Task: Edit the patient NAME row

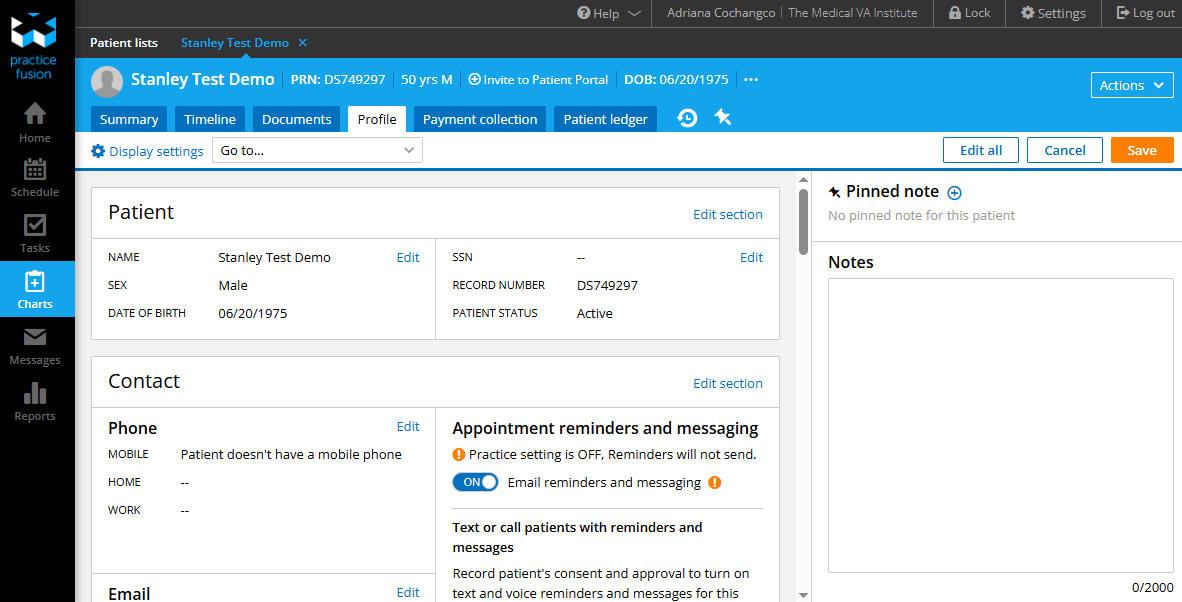Action: click(x=408, y=257)
